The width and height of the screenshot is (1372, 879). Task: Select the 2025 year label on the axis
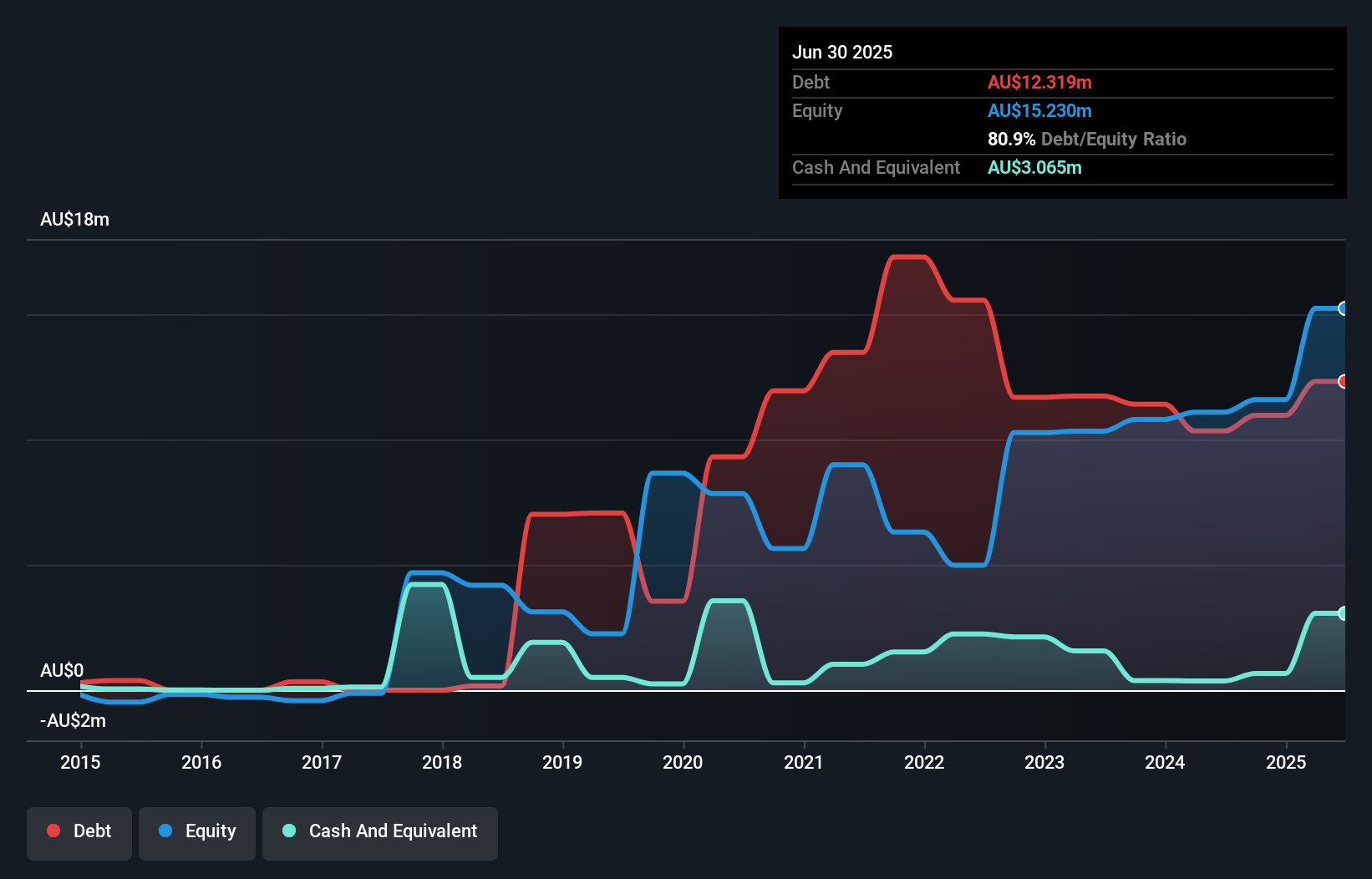(x=1287, y=761)
